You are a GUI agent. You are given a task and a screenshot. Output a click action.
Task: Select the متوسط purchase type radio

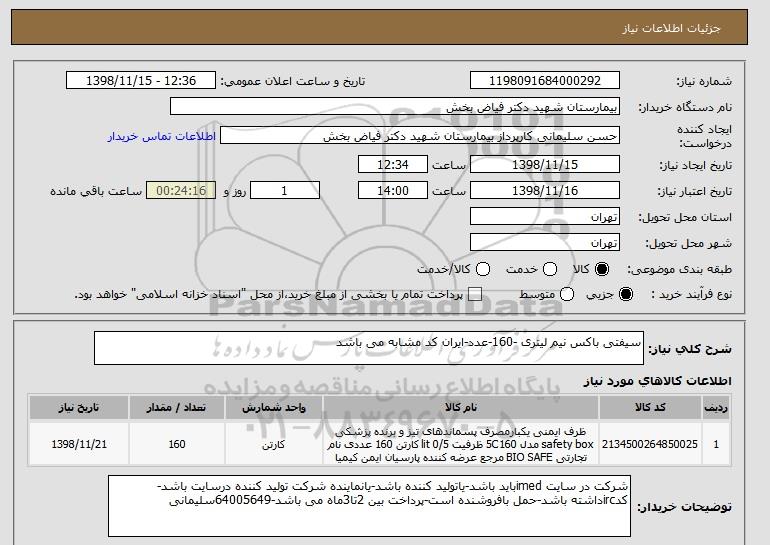tap(567, 294)
